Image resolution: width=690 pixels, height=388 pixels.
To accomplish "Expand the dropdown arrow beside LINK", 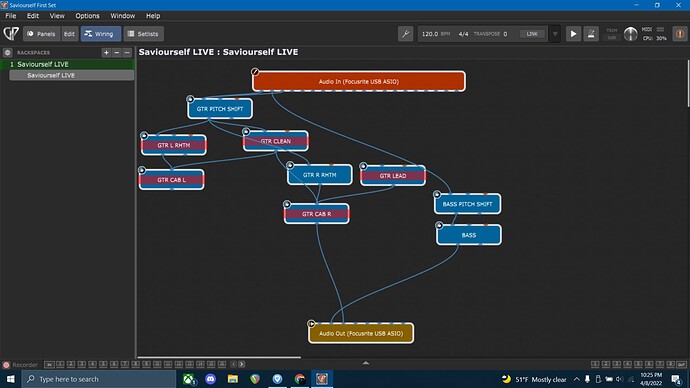I will click(555, 34).
